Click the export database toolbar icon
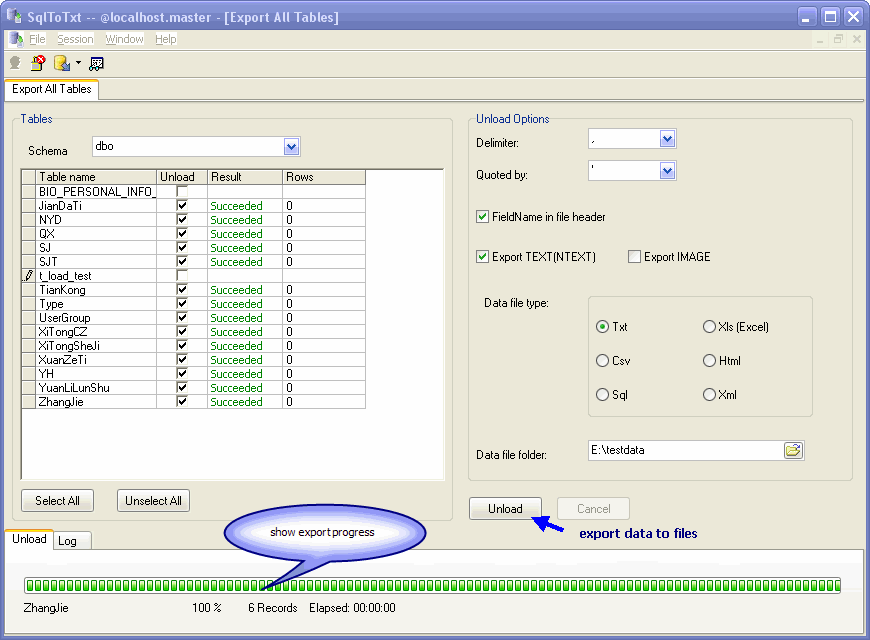Viewport: 870px width, 640px height. tap(62, 63)
